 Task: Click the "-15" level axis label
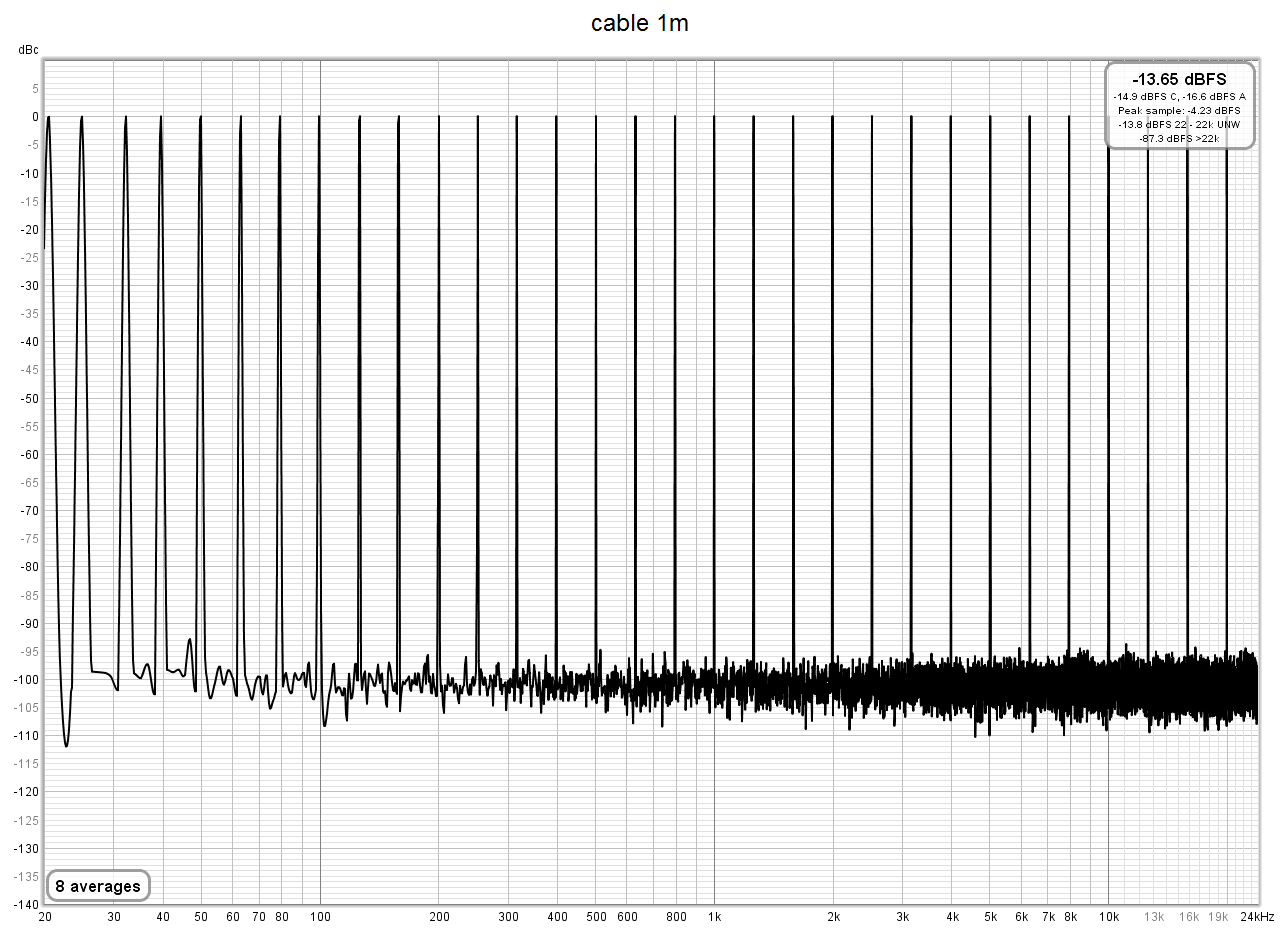[x=28, y=201]
